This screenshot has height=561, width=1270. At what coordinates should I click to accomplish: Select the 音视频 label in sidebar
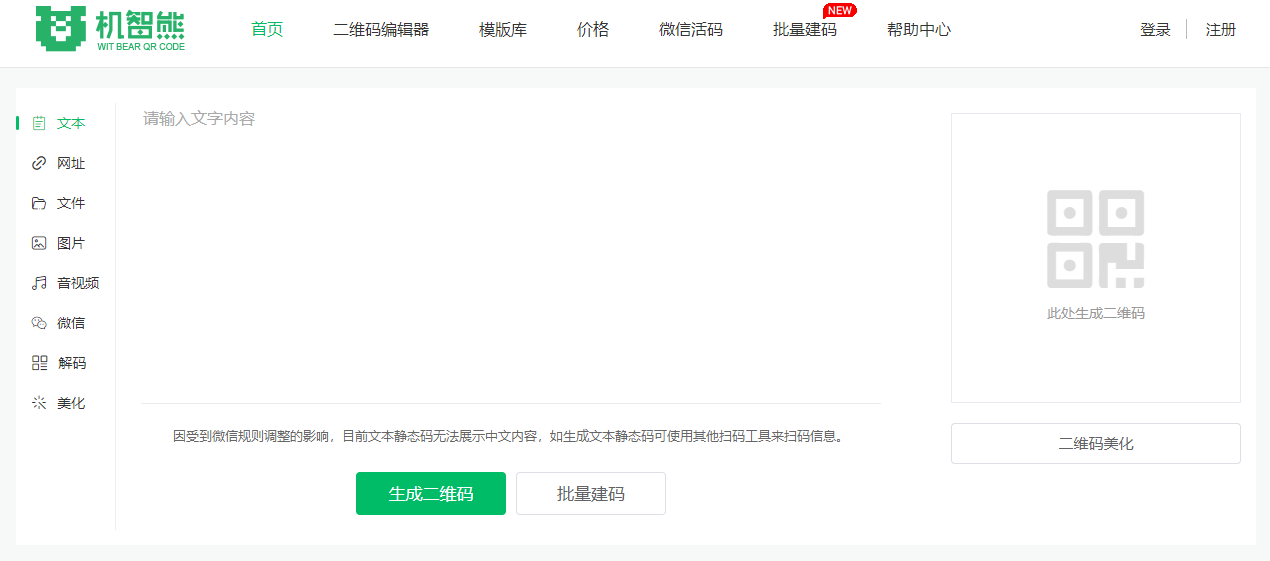[78, 283]
